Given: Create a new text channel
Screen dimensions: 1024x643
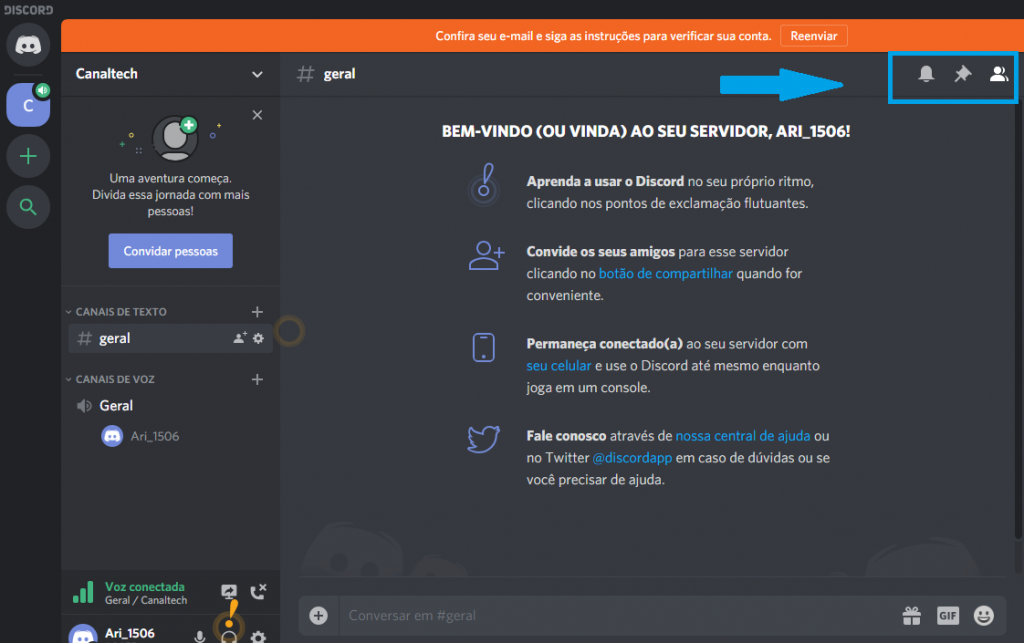Looking at the screenshot, I should point(257,312).
